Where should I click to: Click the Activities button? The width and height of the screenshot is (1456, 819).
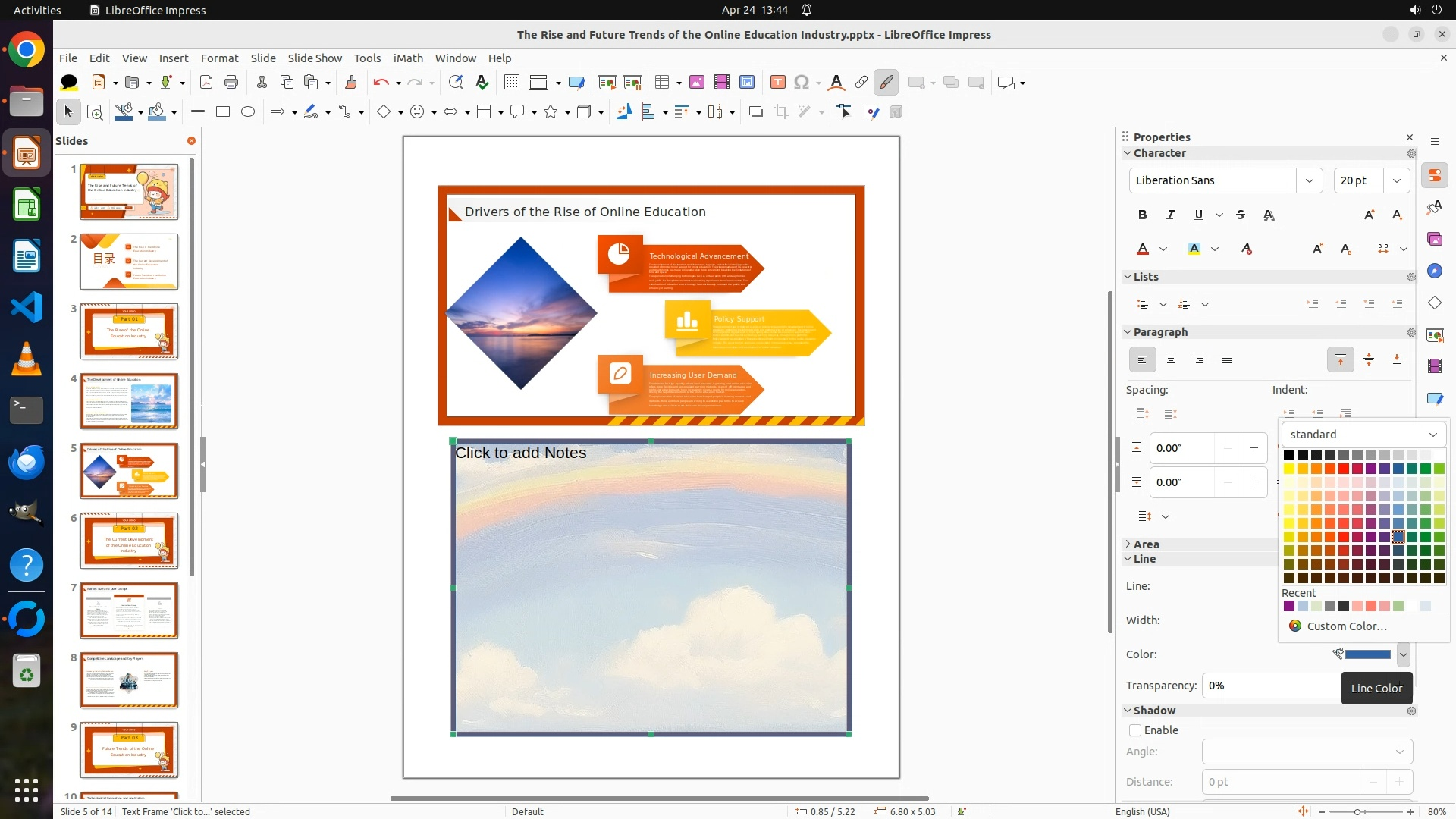[37, 10]
